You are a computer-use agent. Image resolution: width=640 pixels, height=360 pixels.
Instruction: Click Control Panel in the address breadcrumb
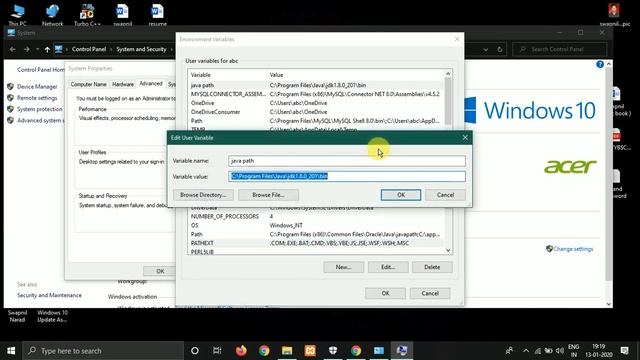(x=89, y=49)
